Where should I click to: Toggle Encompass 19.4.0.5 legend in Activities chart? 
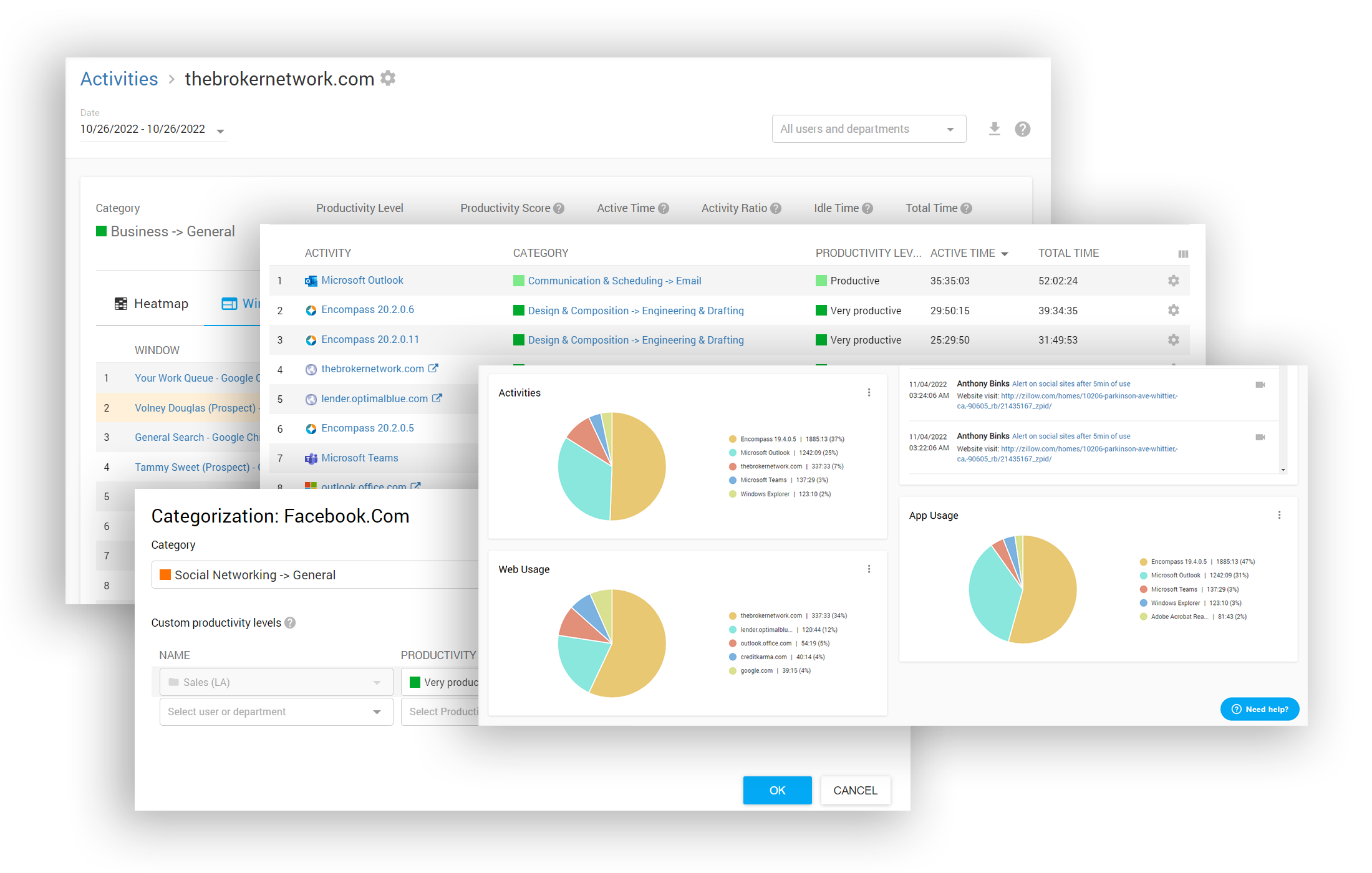[x=768, y=439]
